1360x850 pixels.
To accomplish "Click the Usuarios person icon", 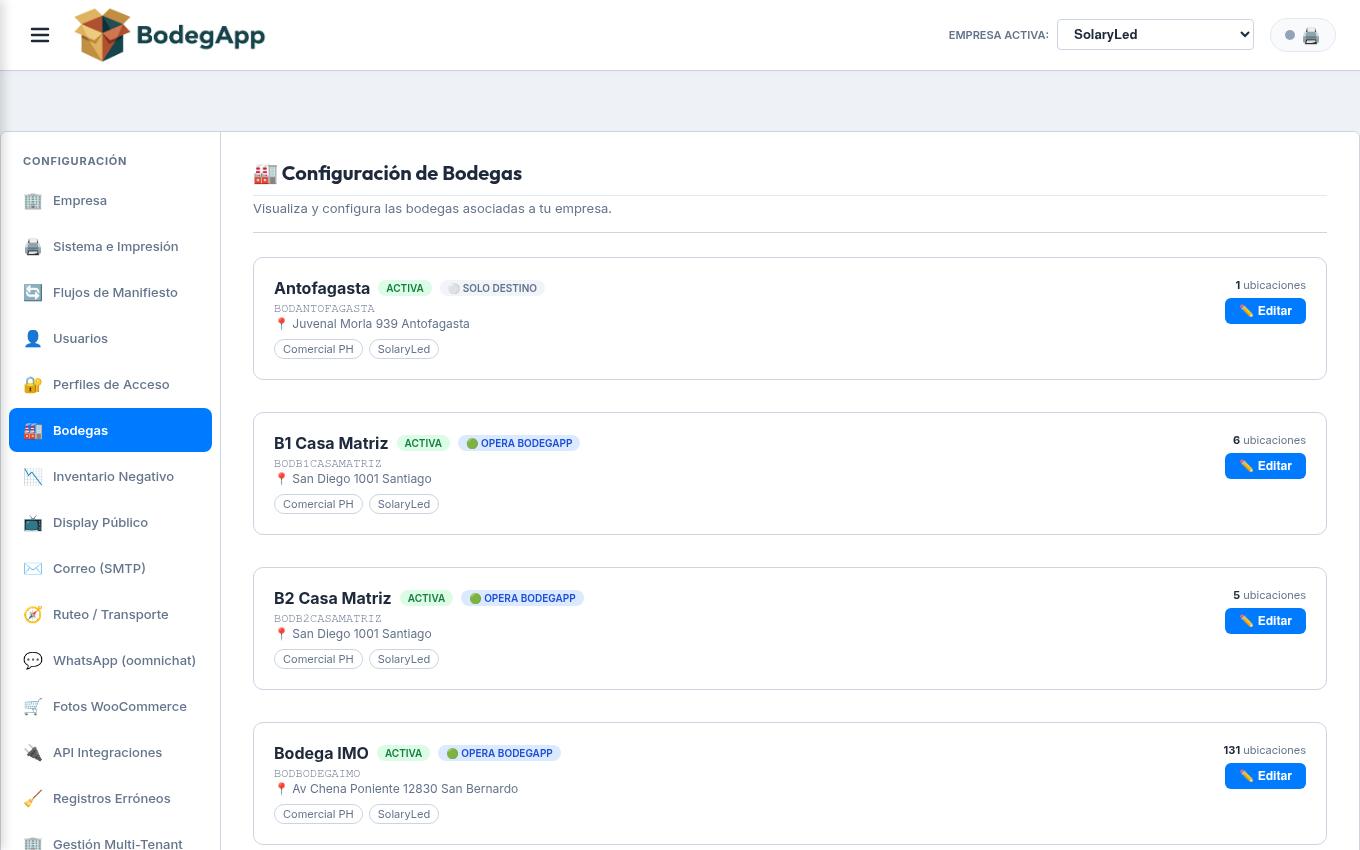I will coord(33,339).
